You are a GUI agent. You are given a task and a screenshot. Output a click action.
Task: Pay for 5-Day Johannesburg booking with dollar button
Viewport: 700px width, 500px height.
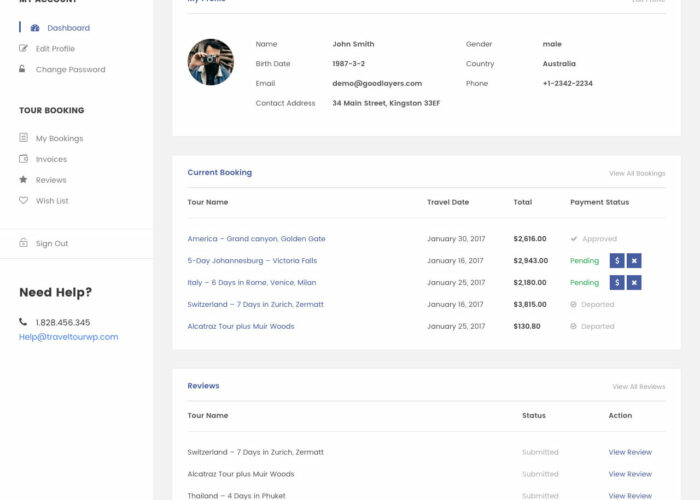coord(617,261)
